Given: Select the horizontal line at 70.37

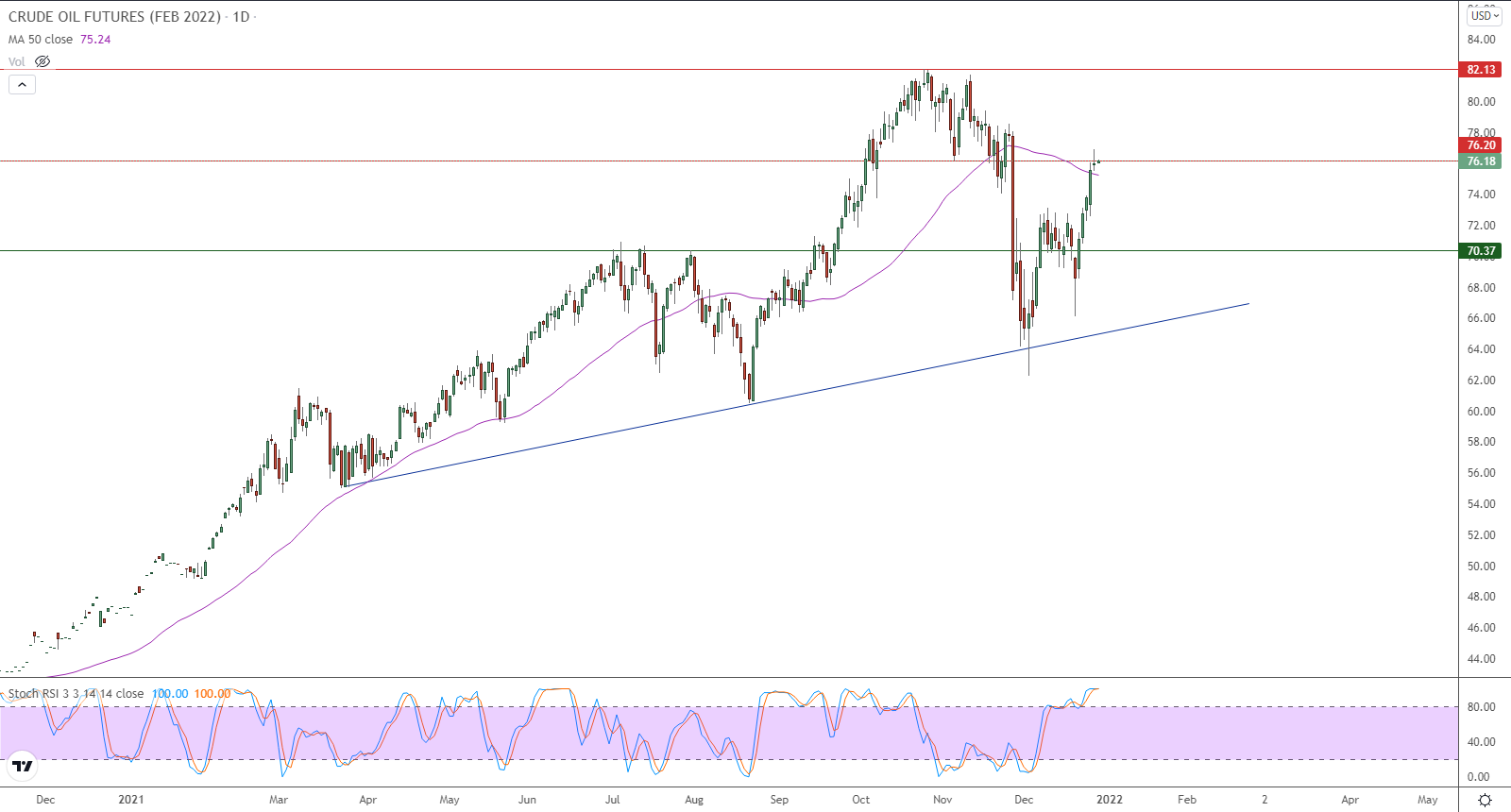Looking at the screenshot, I should (729, 250).
